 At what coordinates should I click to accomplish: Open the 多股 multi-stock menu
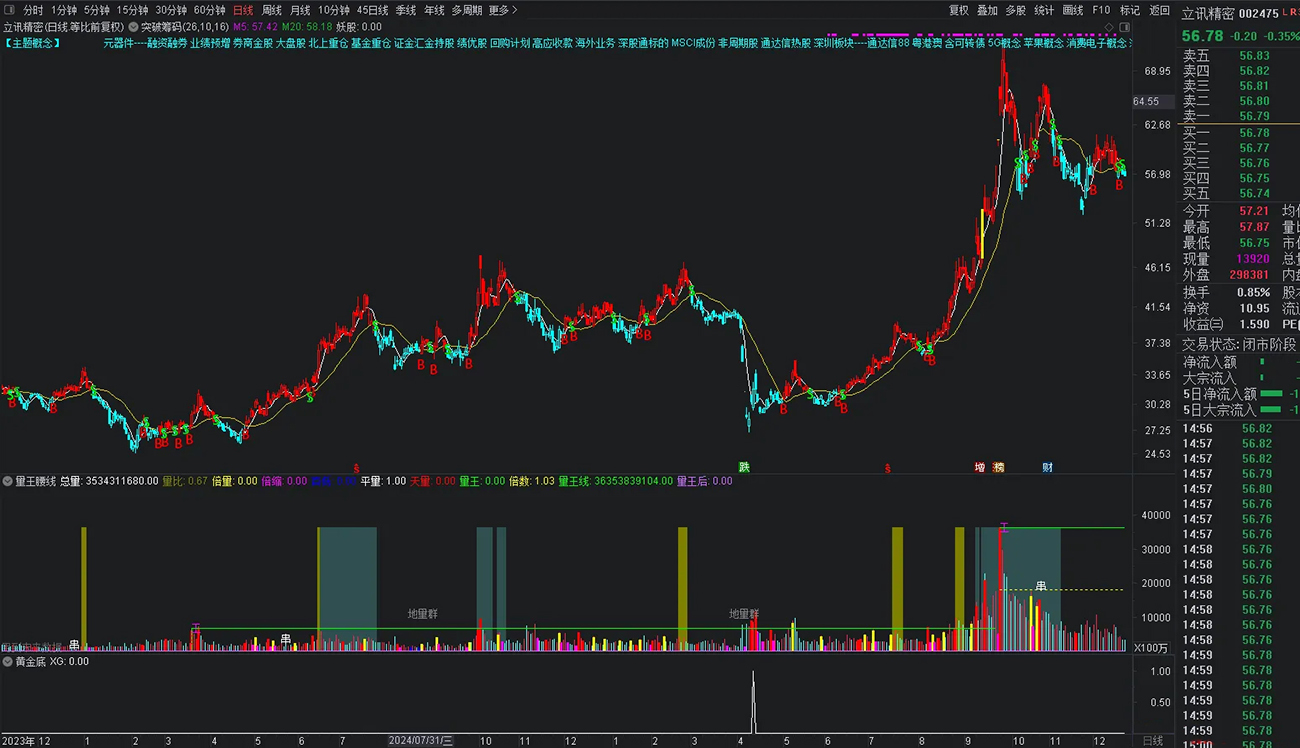pos(1016,10)
